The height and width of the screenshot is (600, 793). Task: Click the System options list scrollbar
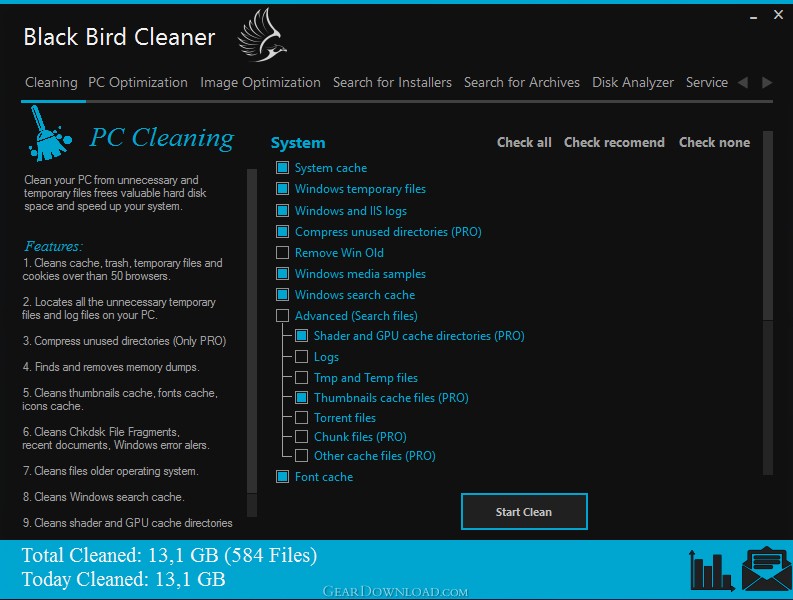tap(768, 303)
